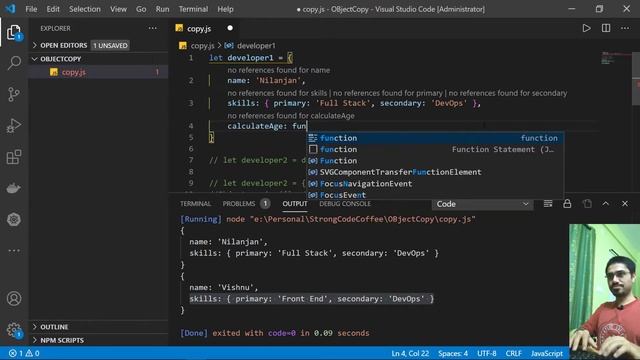The image size is (640, 360).
Task: Open the output log file icon
Action: (587, 204)
